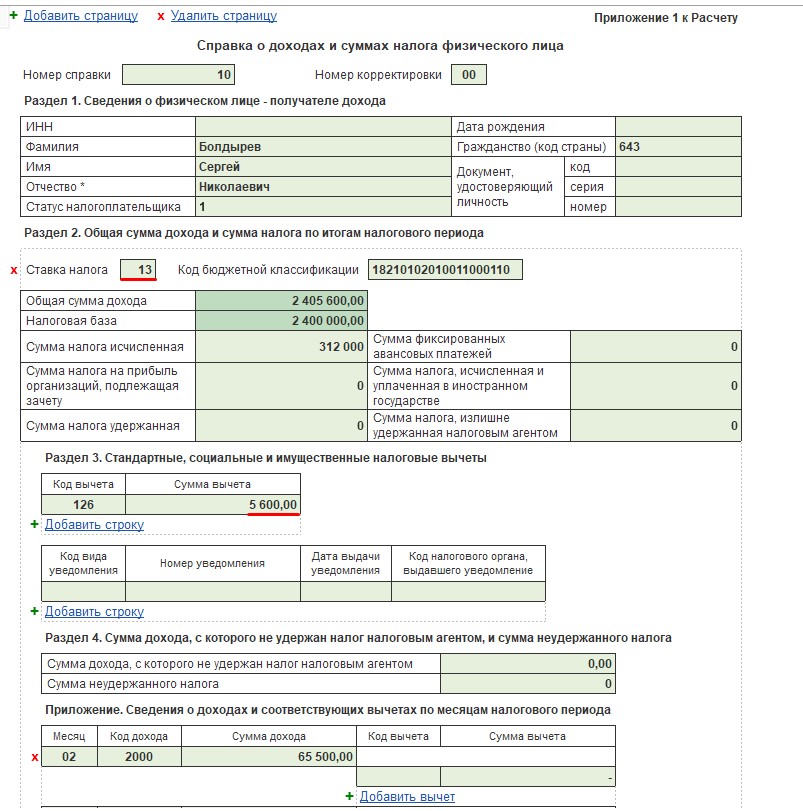
Task: Click the Раздел 4 section heading
Action: pos(358,638)
